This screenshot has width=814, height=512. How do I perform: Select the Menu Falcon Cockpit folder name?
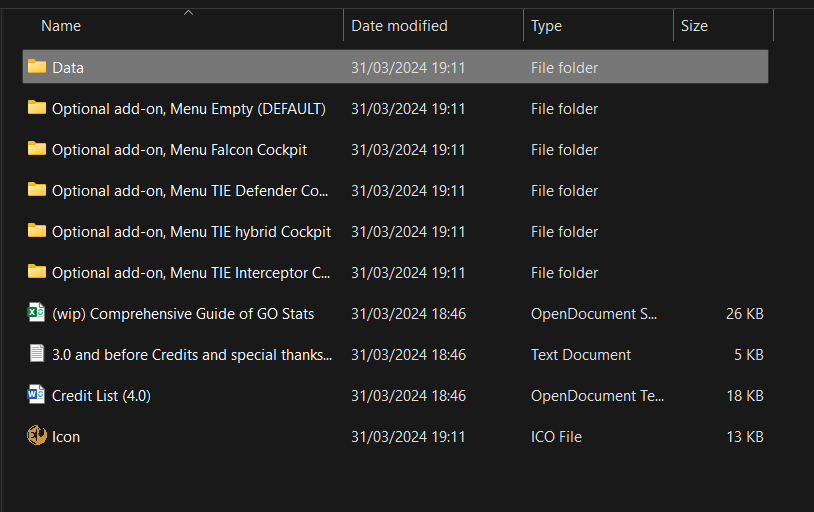179,150
